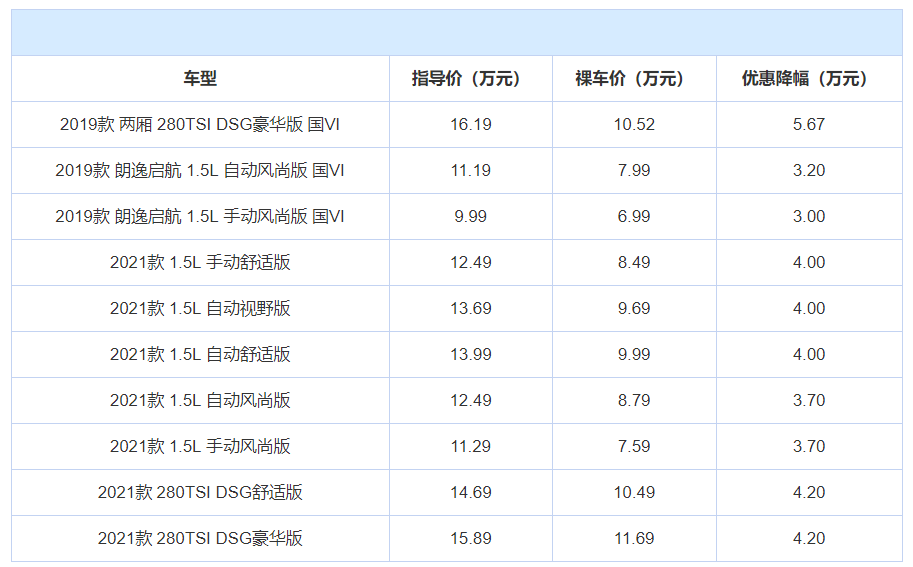913x567 pixels.
Task: Select row 2019款 朗逸启航 1.5L 自动风尚版 国VI
Action: click(456, 171)
